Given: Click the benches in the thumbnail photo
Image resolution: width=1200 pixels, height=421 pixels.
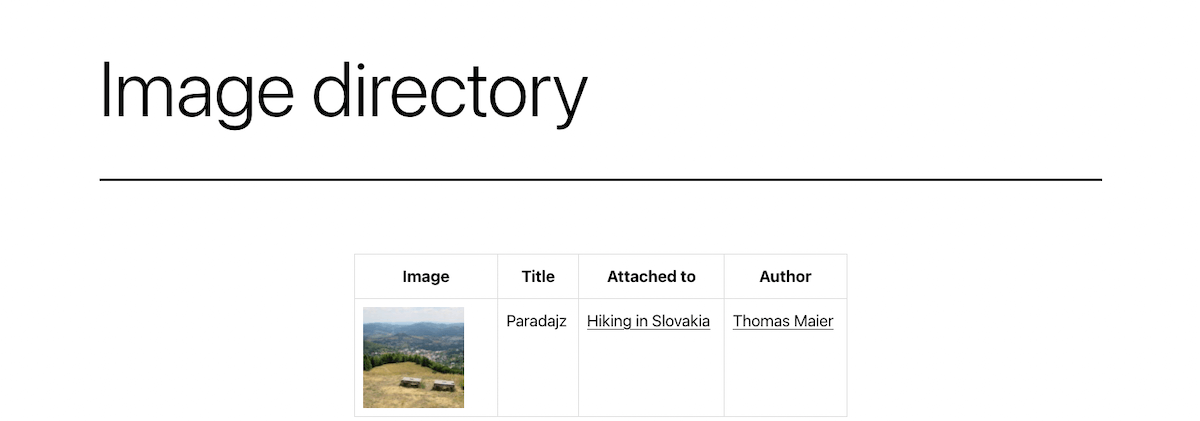Looking at the screenshot, I should click(x=428, y=383).
